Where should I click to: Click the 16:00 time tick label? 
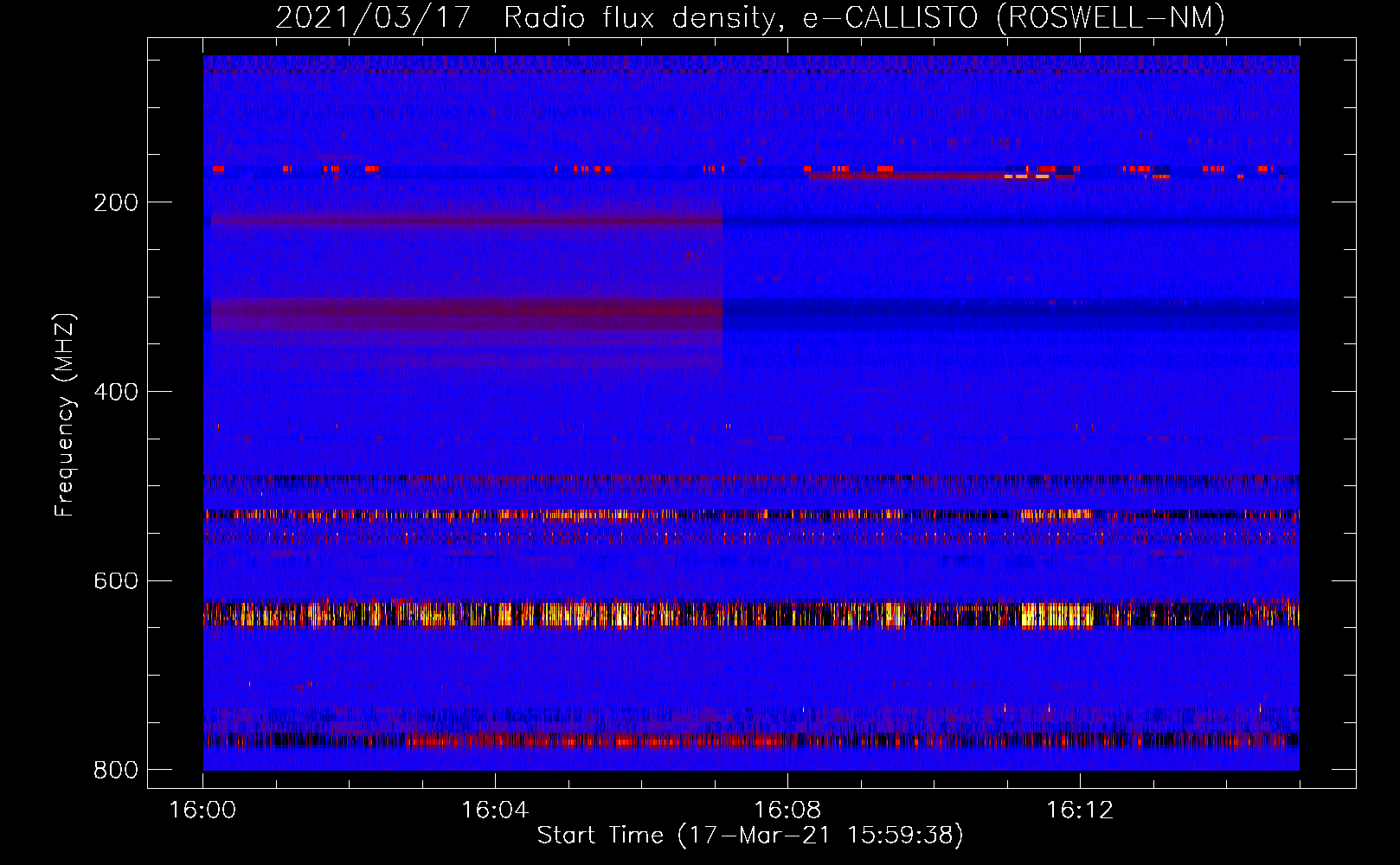tap(202, 811)
